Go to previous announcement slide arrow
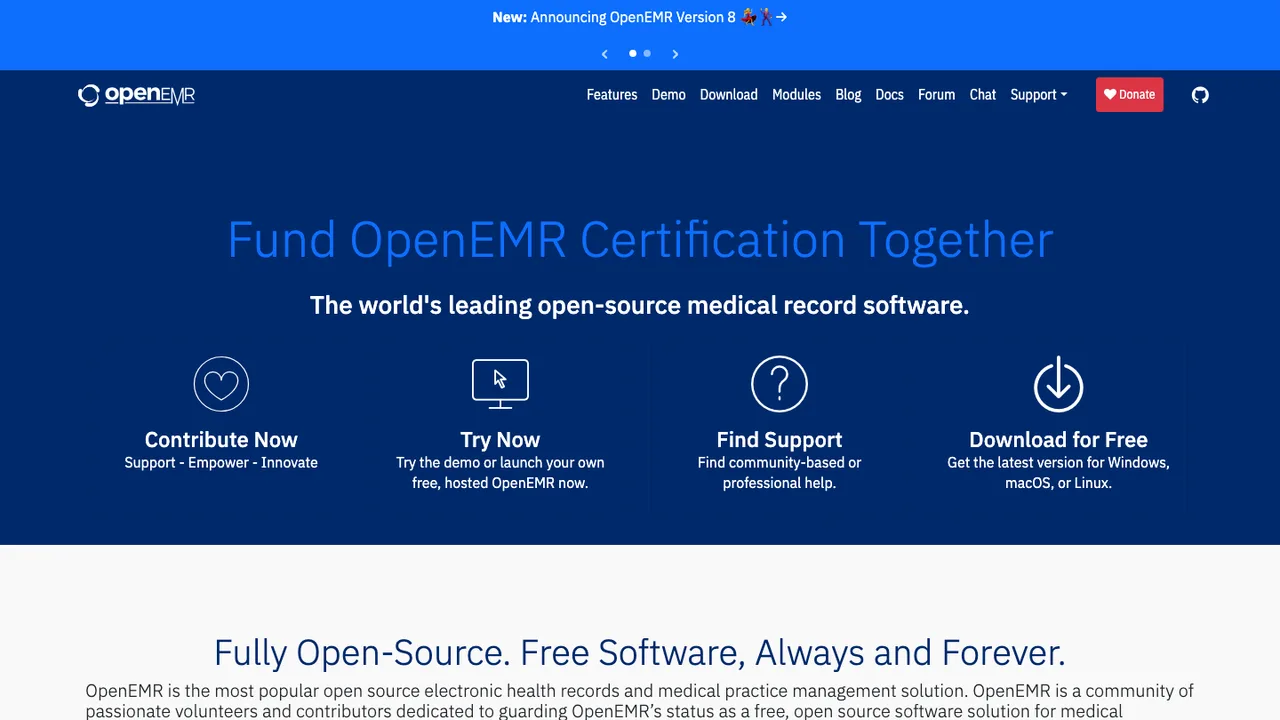Screen dimensions: 1280x720 [x=604, y=54]
